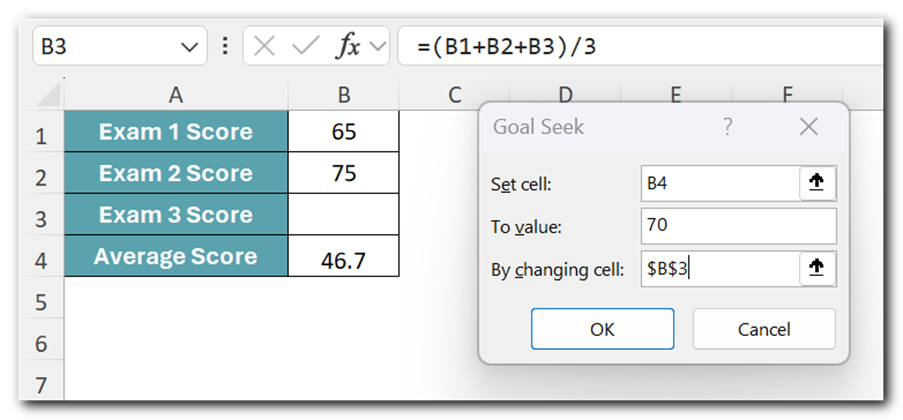Click the Select All corner triangle

pyautogui.click(x=48, y=96)
